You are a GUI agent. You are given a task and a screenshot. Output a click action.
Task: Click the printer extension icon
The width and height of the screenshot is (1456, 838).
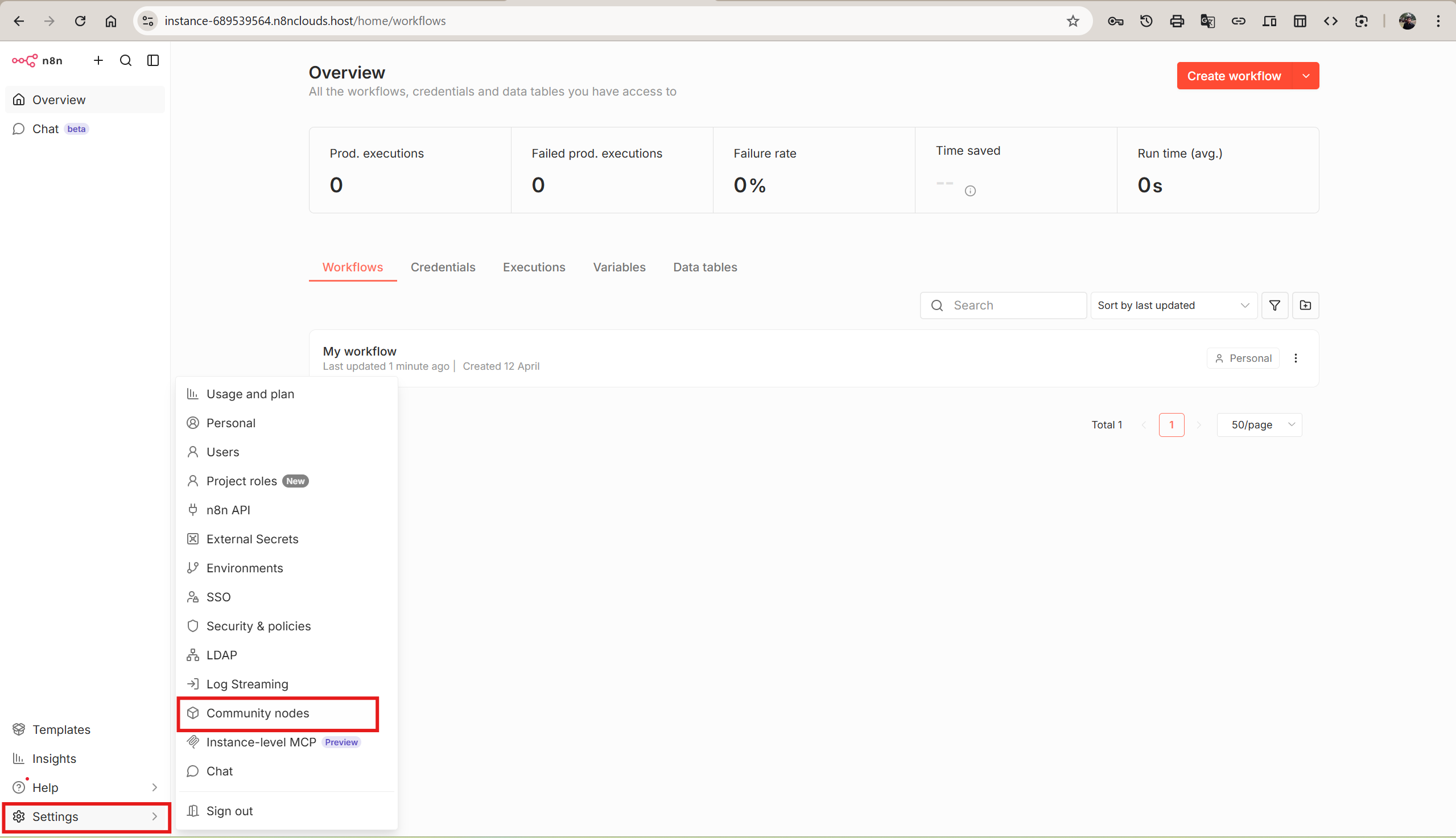click(x=1177, y=21)
